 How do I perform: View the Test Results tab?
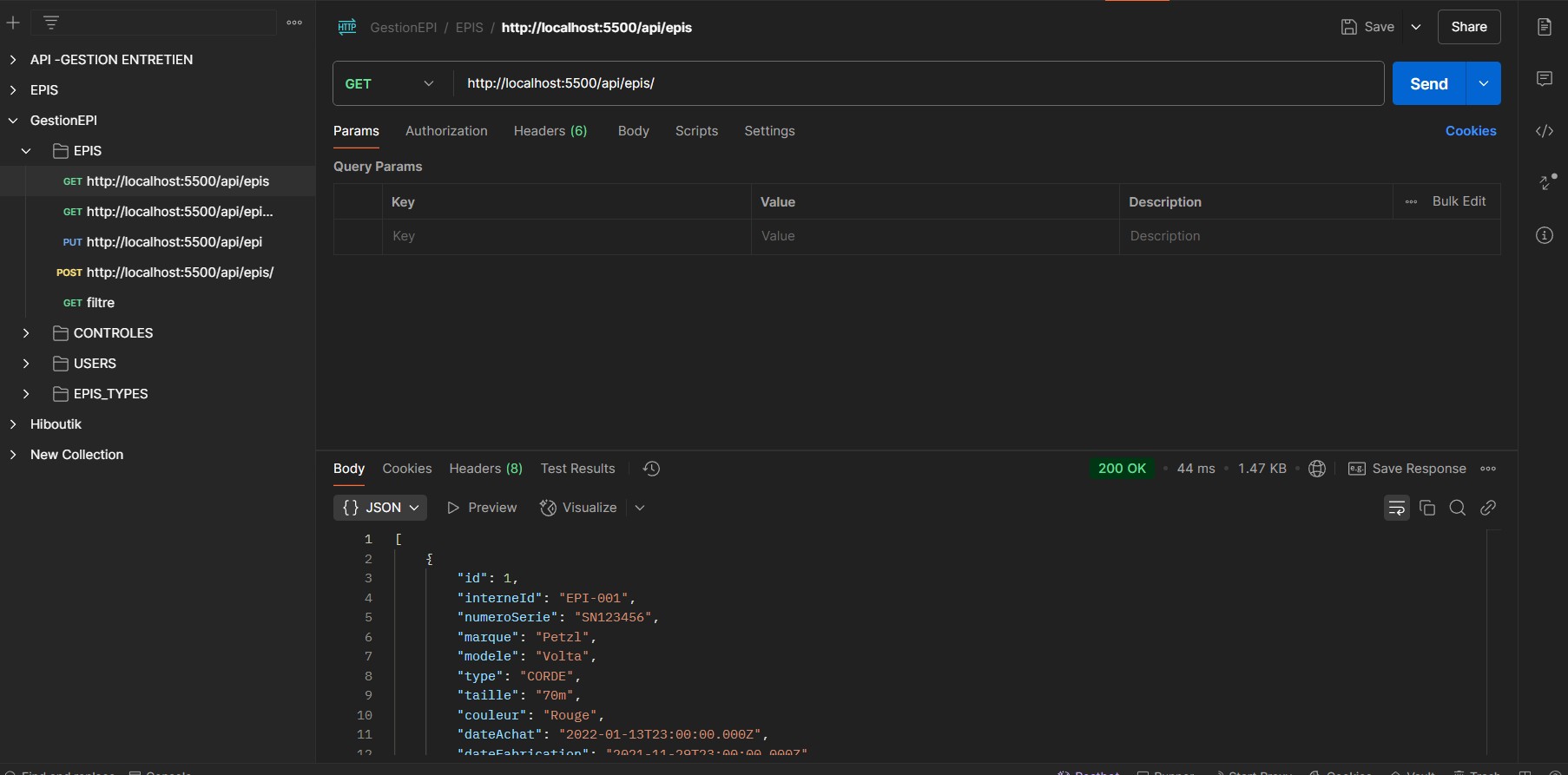tap(578, 469)
